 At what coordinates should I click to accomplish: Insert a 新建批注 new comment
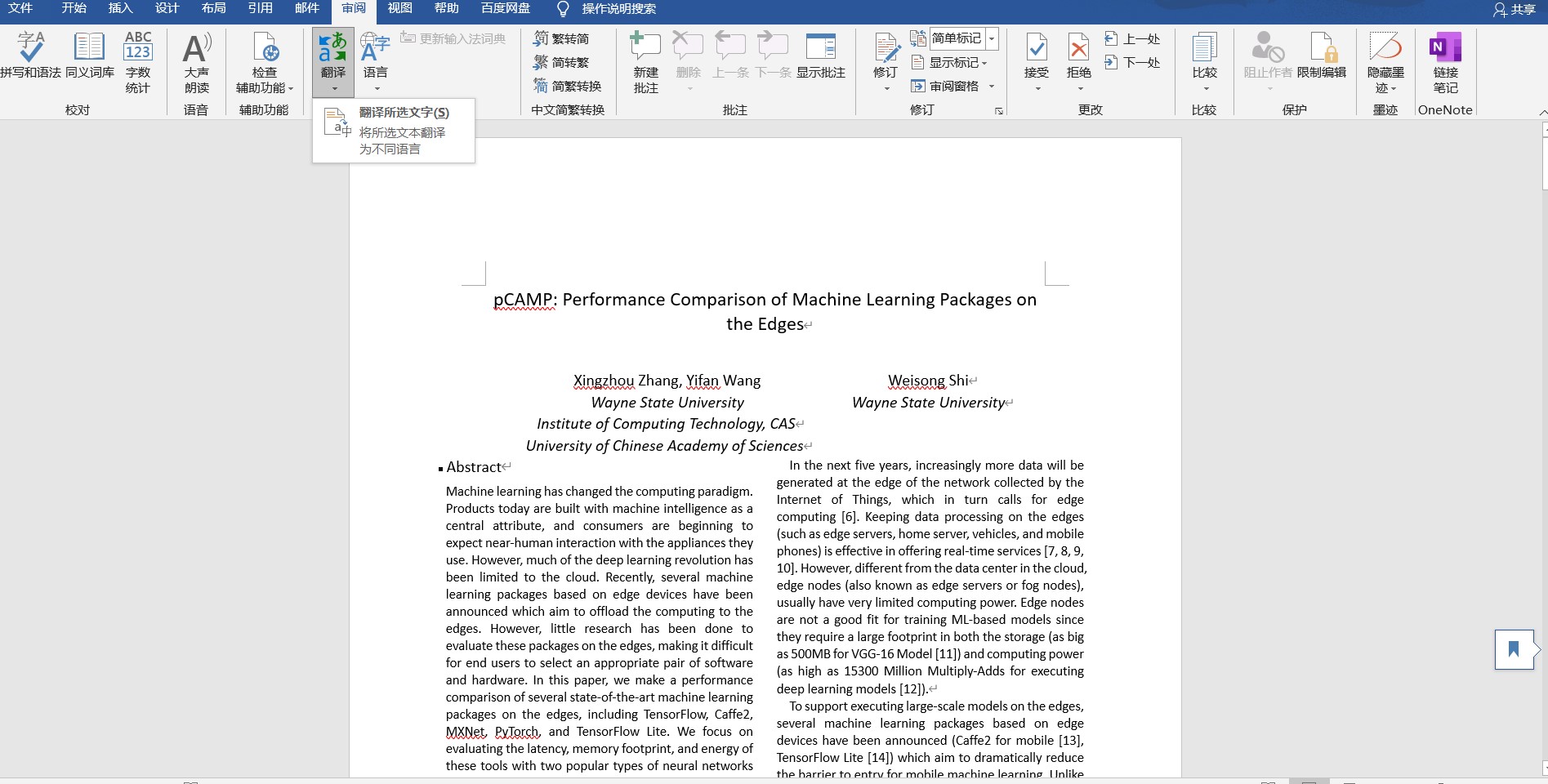645,62
